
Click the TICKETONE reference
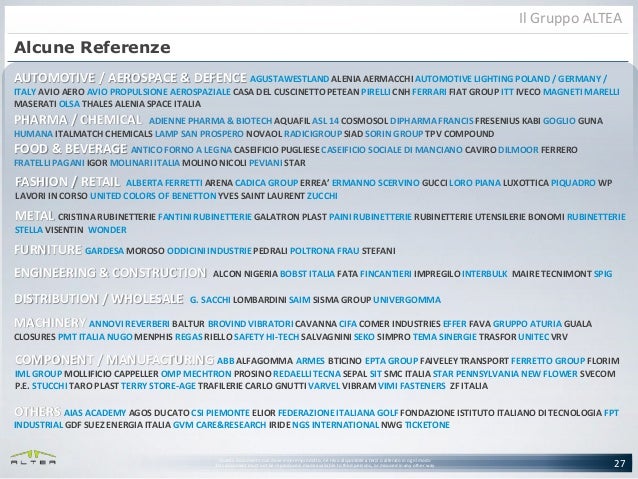[x=427, y=425]
